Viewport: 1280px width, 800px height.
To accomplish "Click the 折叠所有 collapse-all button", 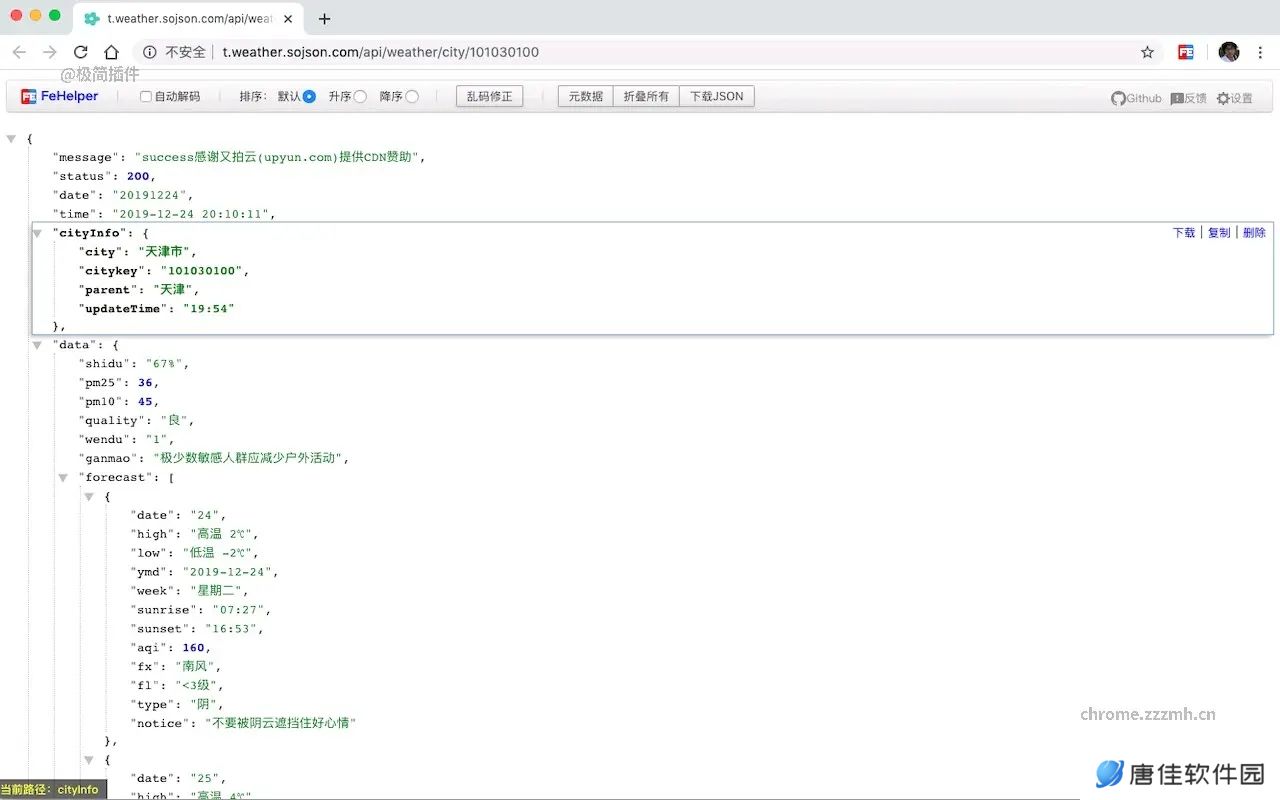I will (x=646, y=96).
